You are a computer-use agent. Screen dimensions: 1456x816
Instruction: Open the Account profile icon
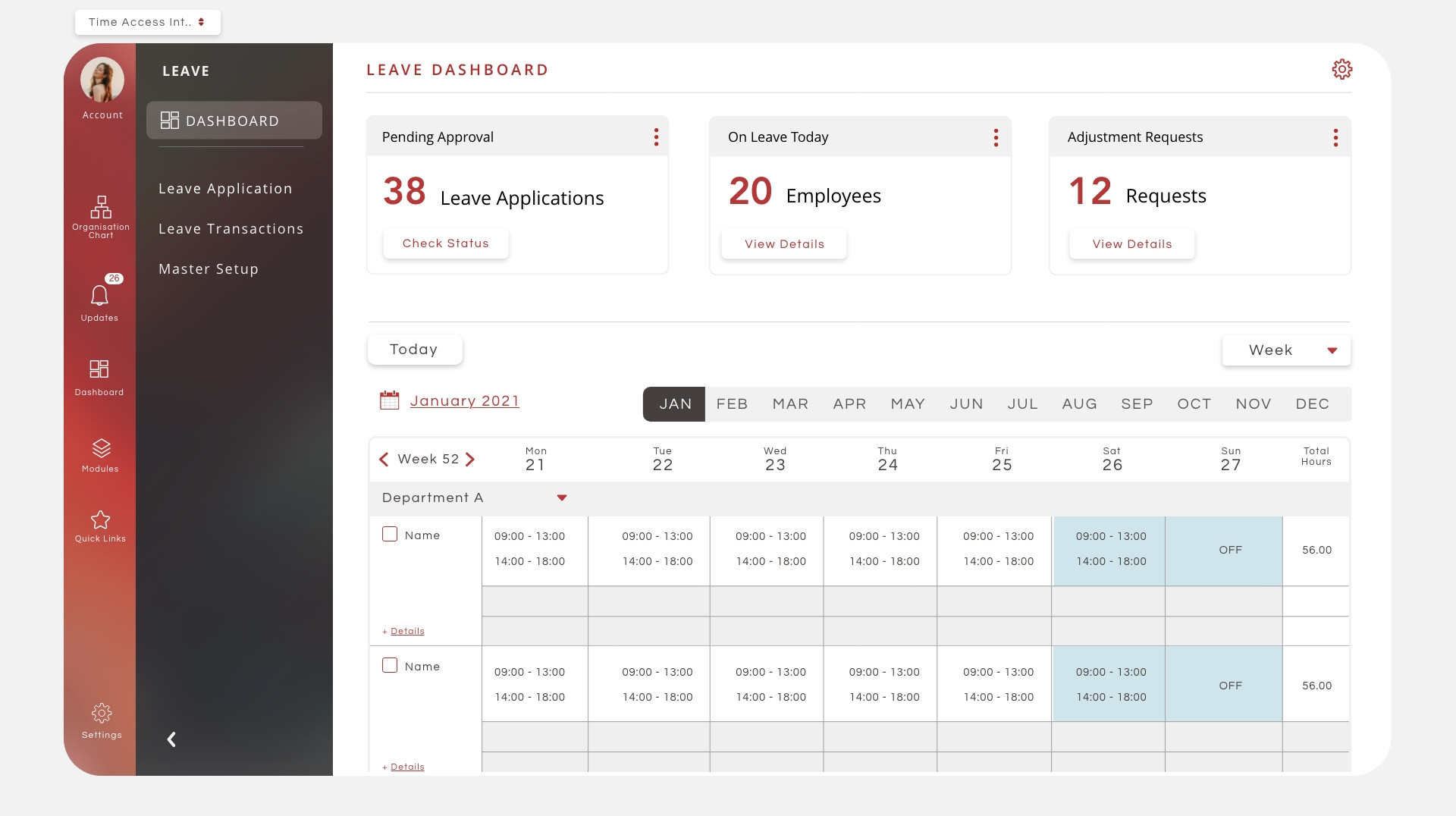101,79
